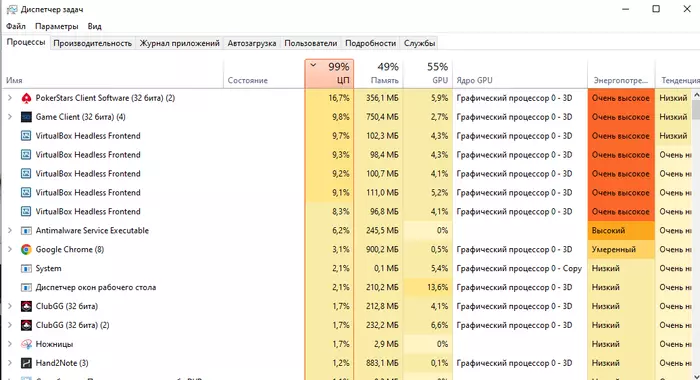Switch to the Автозагрузка tab
700x380 pixels.
[252, 43]
